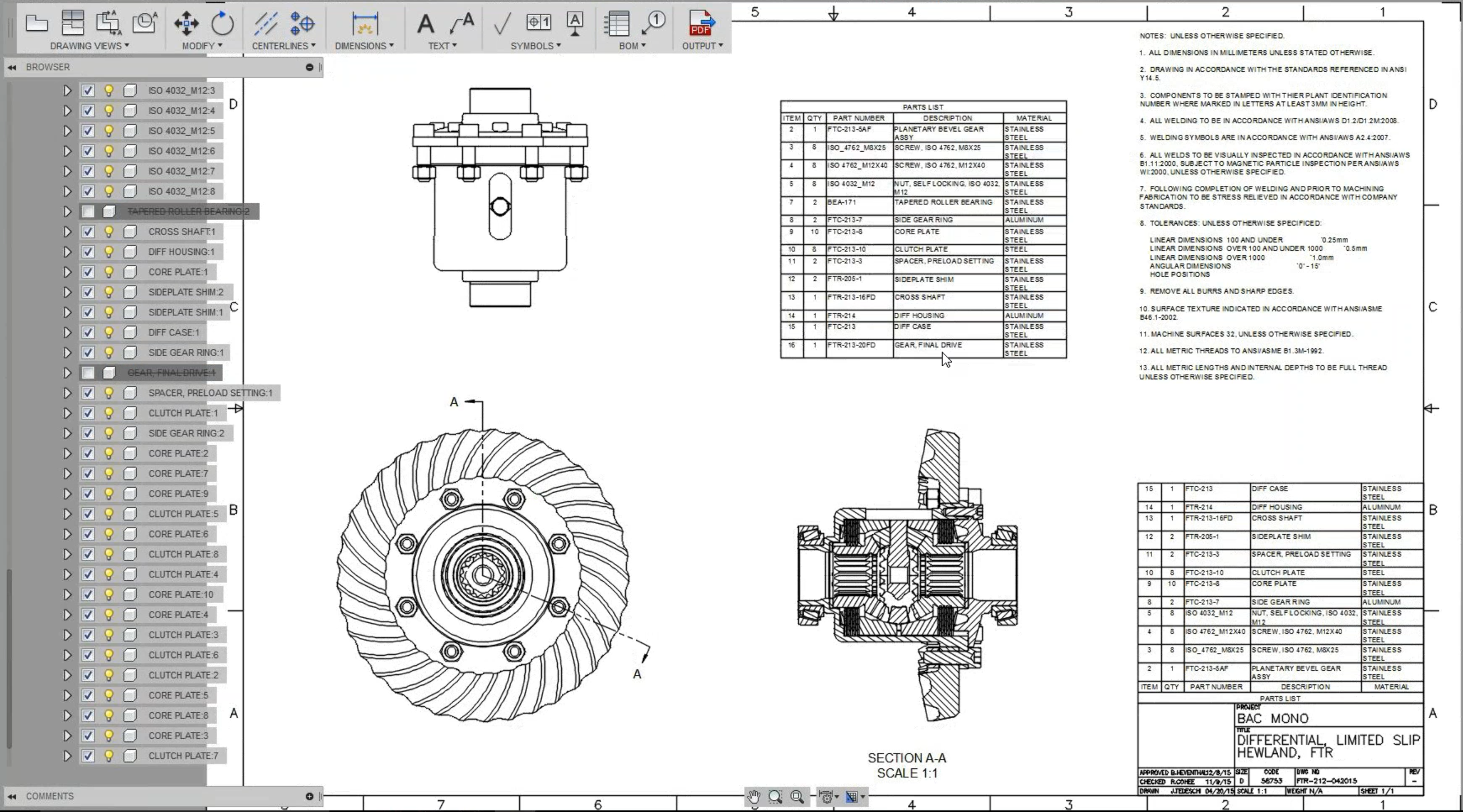Click the Centerline tool icon
The height and width of the screenshot is (812, 1463).
(x=265, y=24)
